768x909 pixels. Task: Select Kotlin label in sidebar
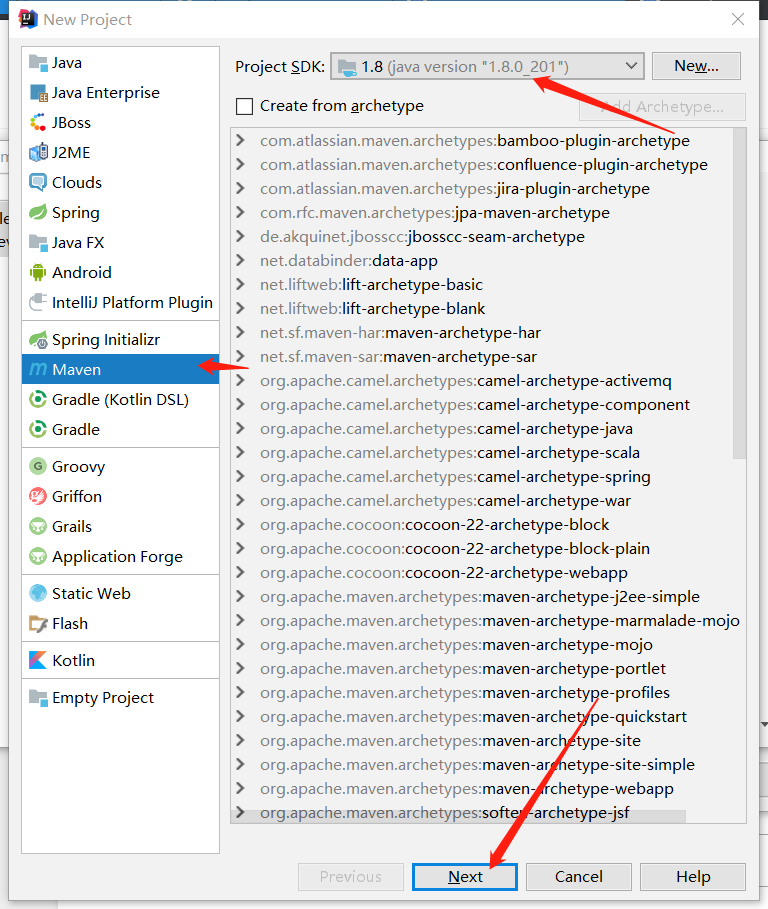(73, 660)
